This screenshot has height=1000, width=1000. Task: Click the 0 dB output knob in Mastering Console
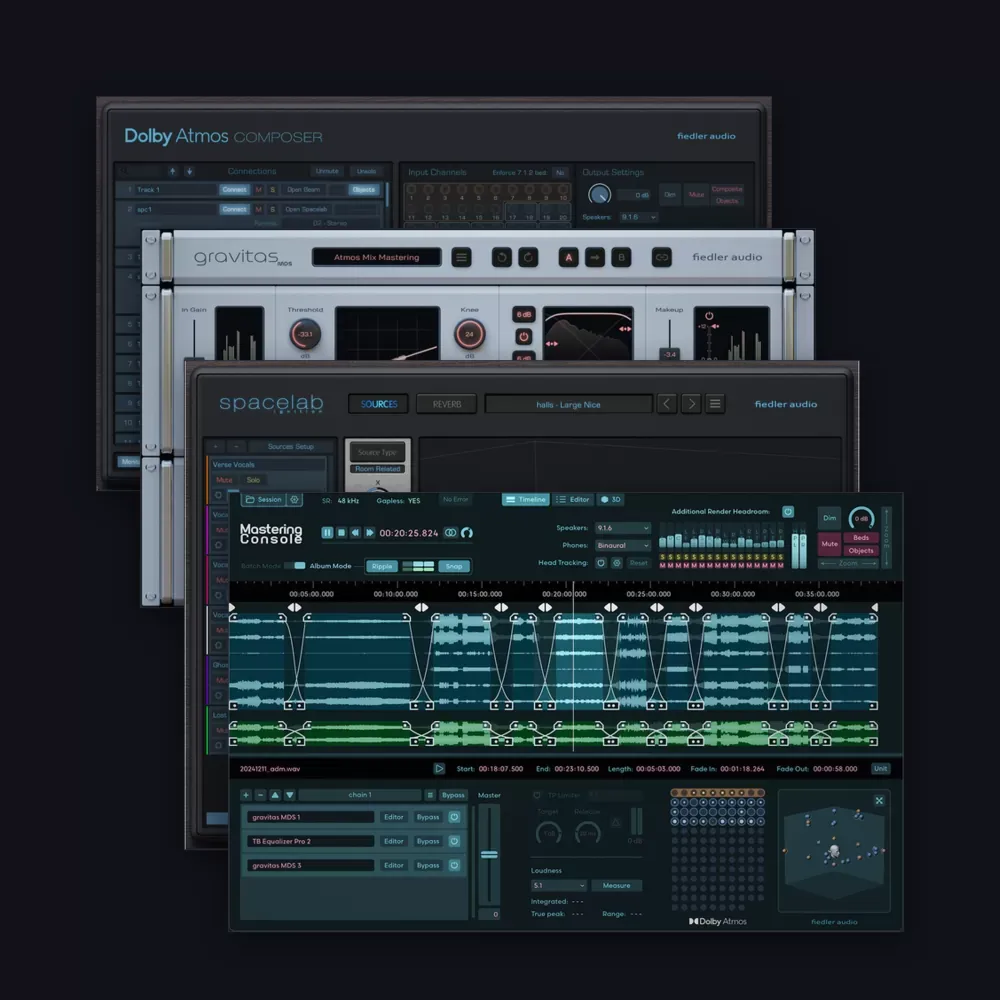pos(862,518)
